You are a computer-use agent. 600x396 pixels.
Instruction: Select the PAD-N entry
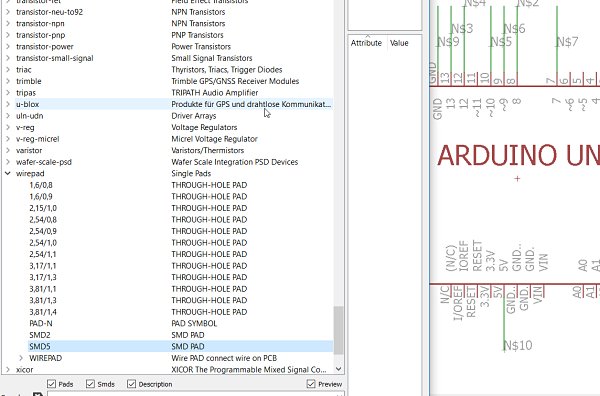click(x=181, y=323)
